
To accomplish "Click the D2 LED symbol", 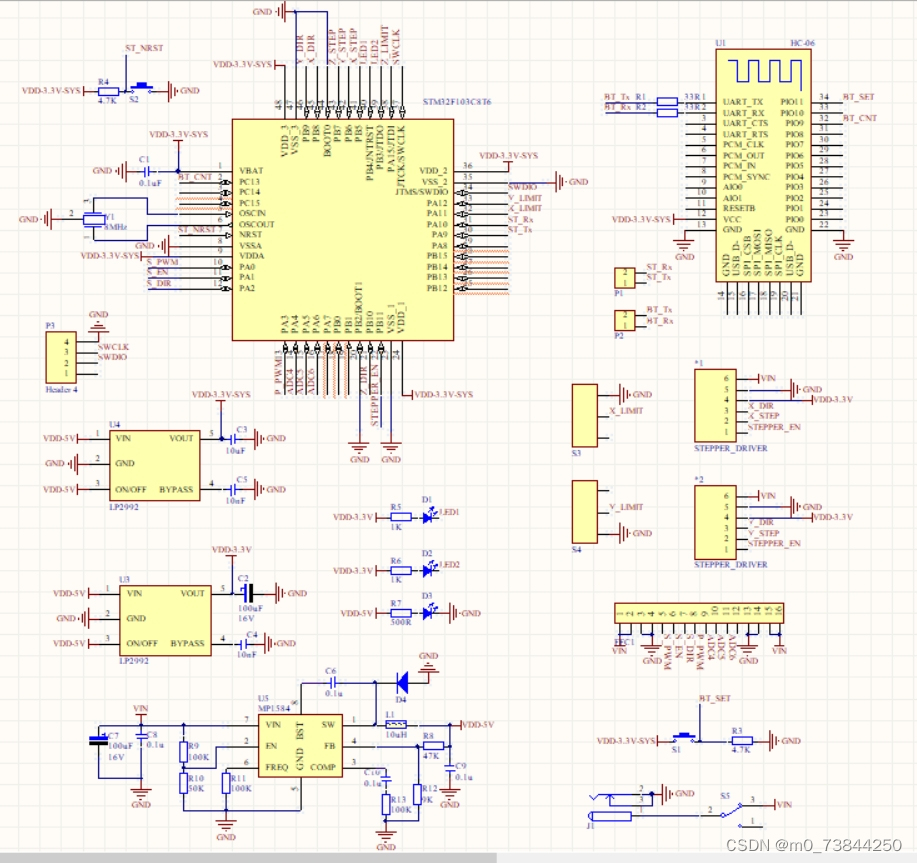I will point(430,569).
